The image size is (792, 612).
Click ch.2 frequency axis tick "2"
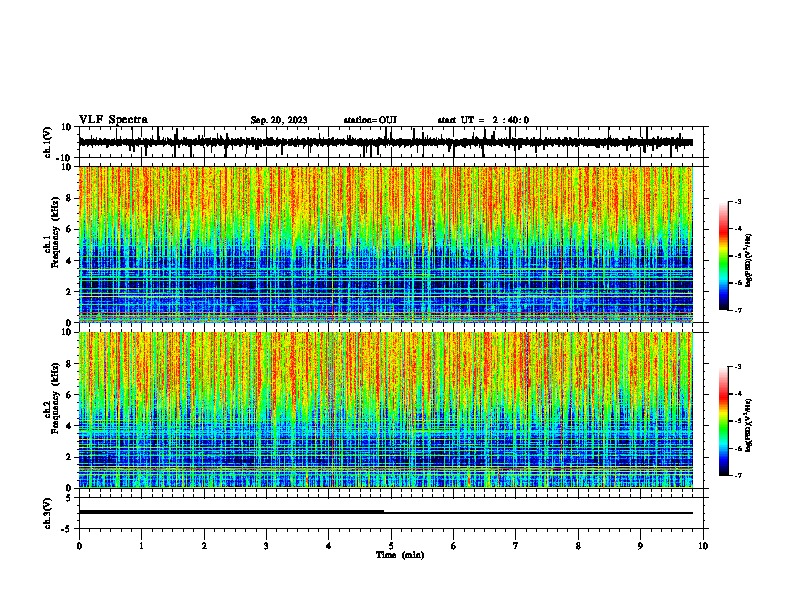[x=69, y=457]
